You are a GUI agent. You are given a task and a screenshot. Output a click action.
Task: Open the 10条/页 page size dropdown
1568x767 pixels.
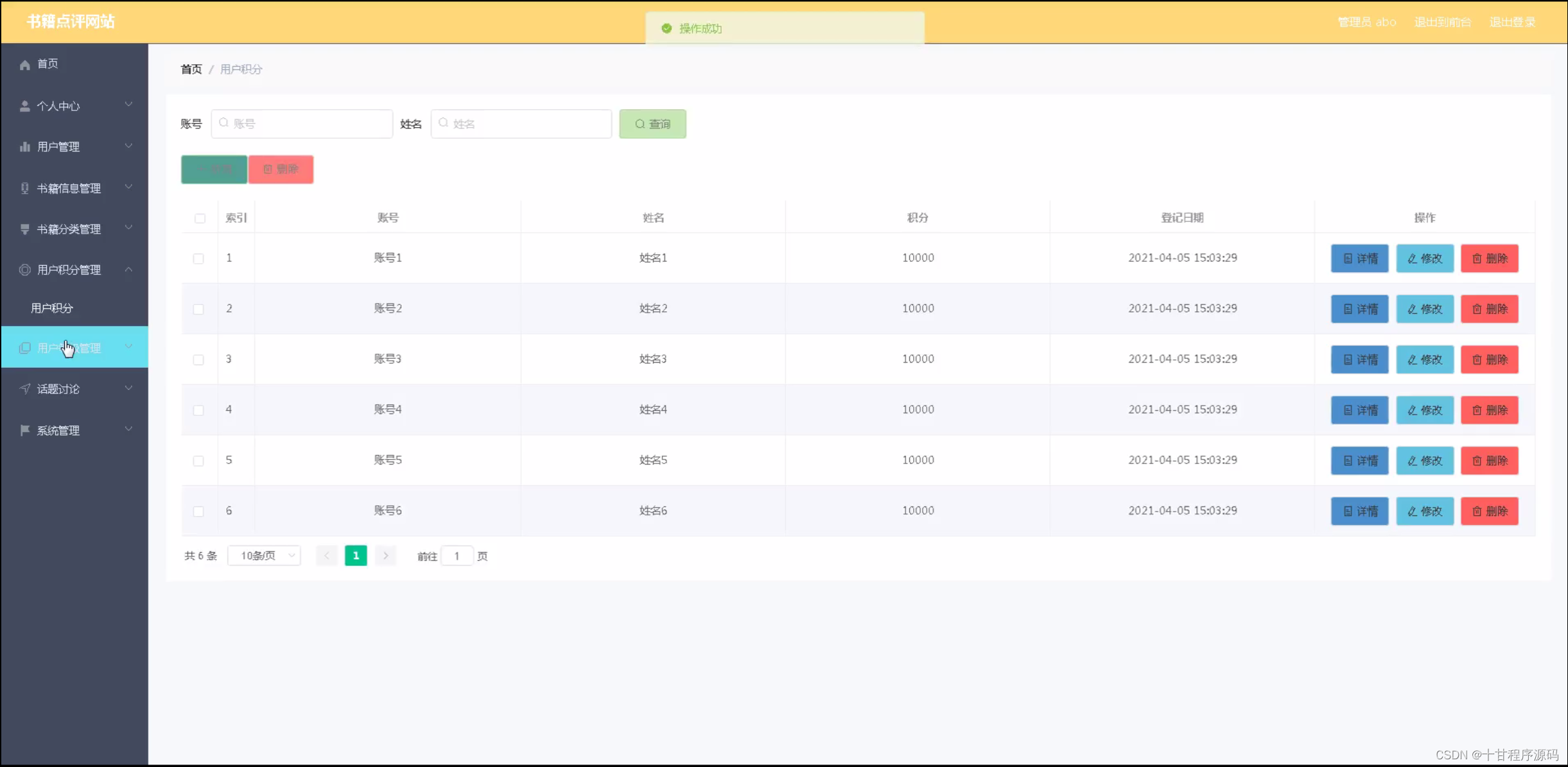(265, 556)
